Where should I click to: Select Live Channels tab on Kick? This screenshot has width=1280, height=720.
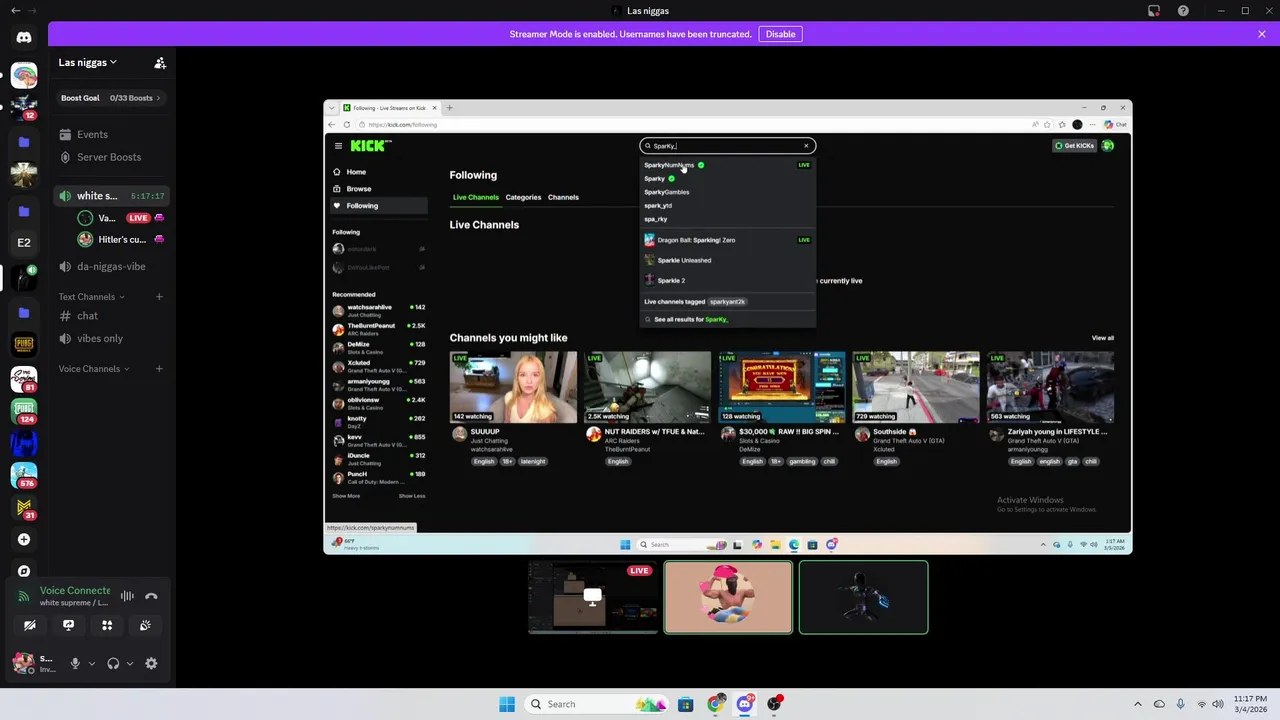(x=475, y=197)
